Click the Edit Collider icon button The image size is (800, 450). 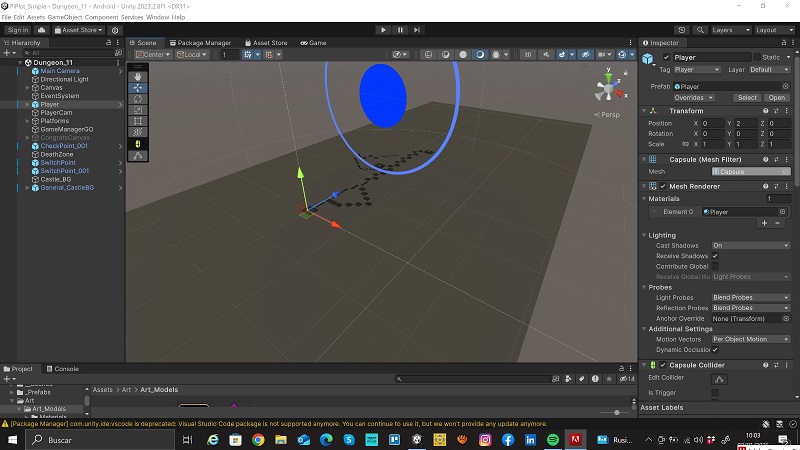(718, 379)
